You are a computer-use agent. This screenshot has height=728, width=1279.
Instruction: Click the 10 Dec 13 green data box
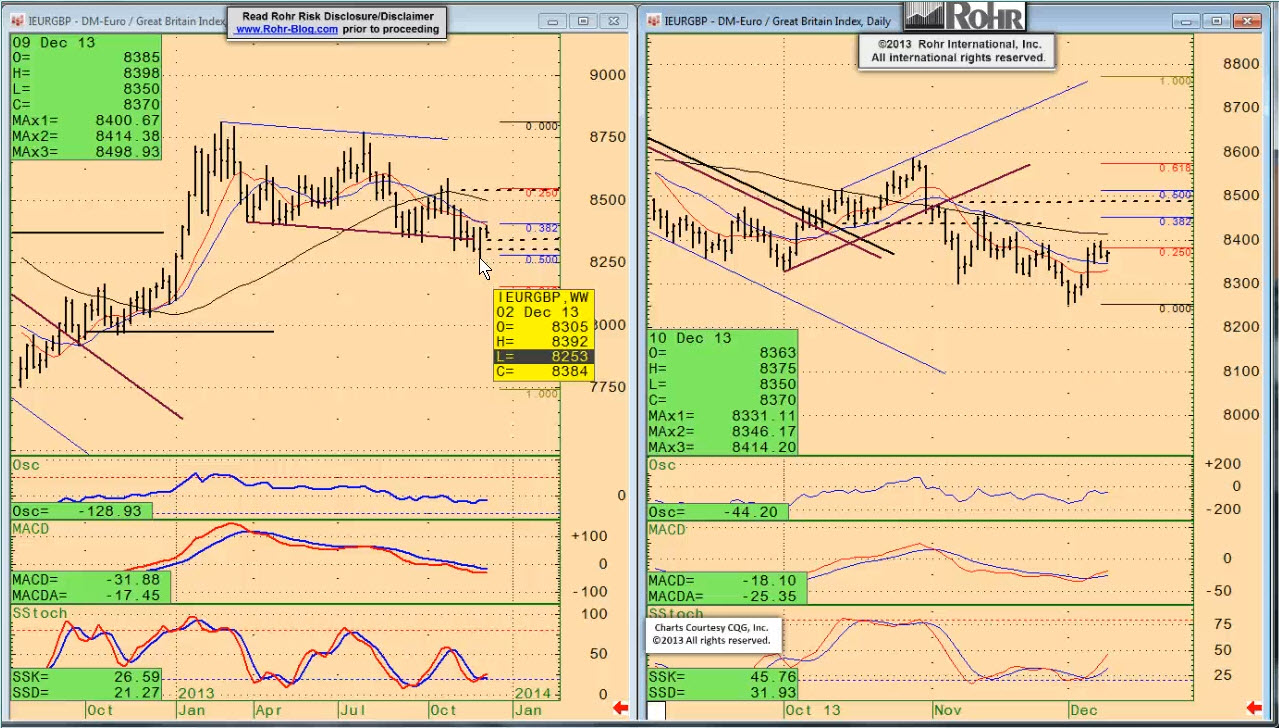tap(721, 392)
